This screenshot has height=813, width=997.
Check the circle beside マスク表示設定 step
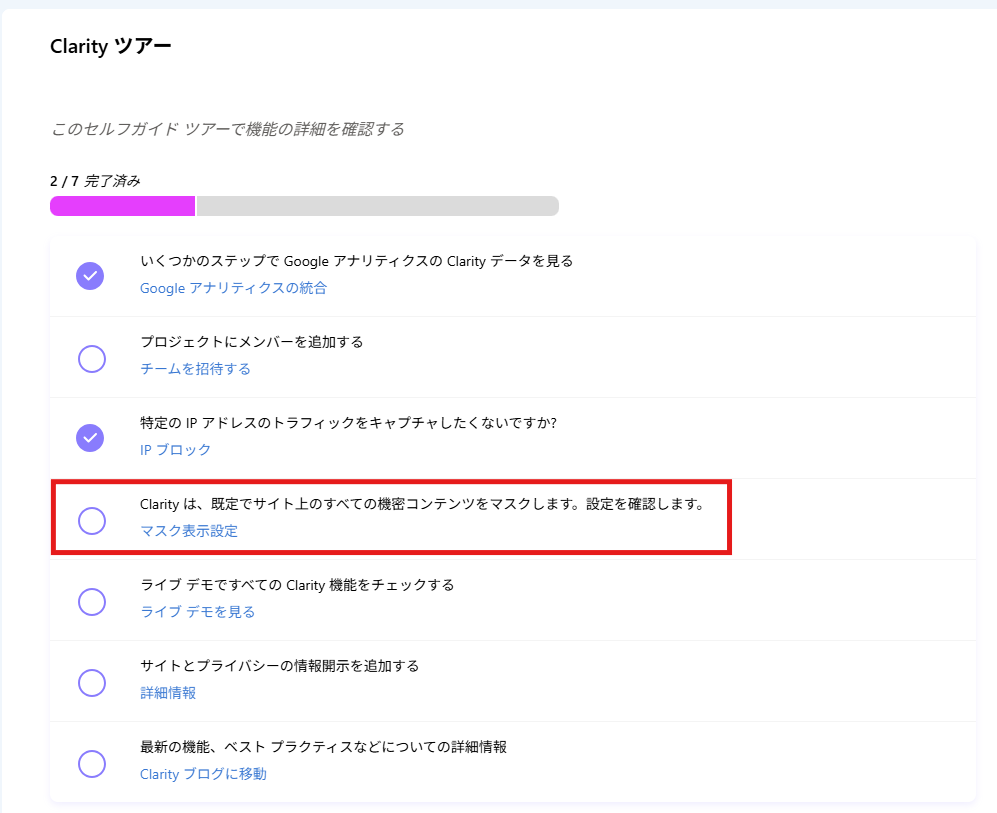92,521
